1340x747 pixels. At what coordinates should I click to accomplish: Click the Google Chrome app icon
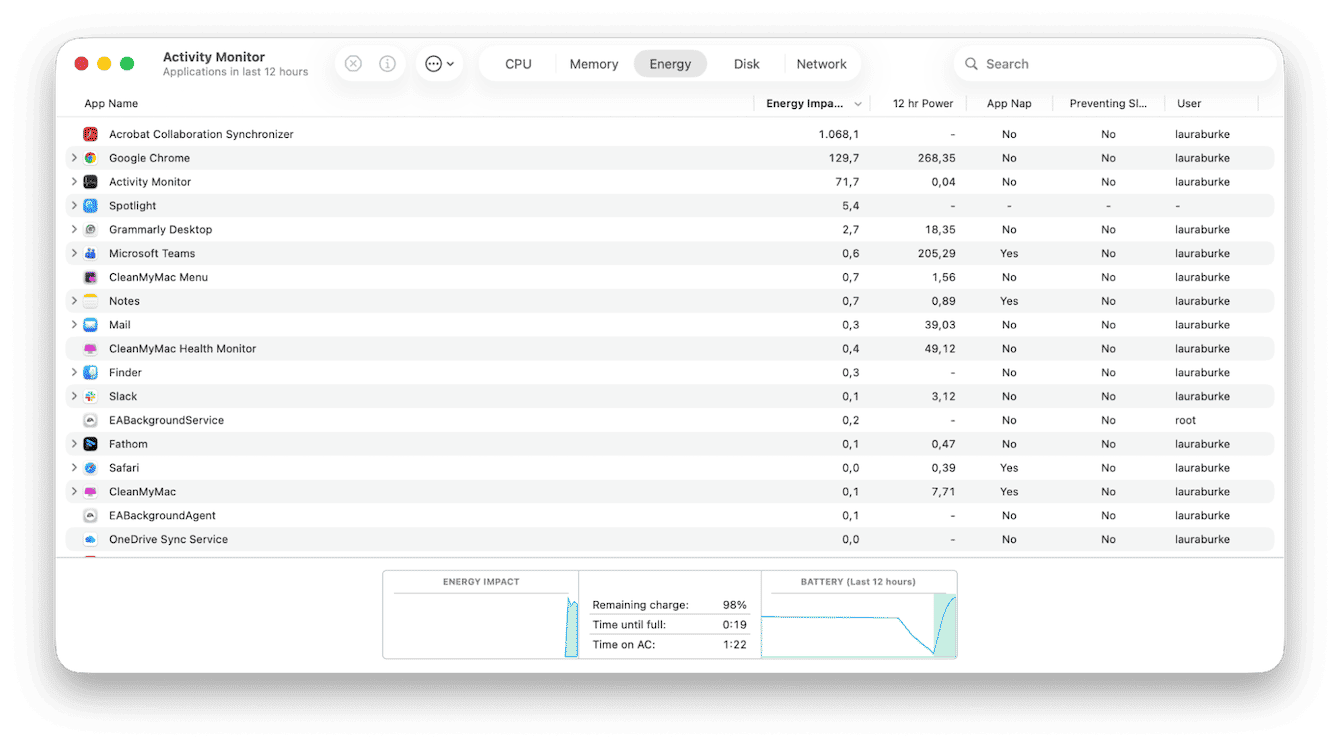click(x=90, y=157)
